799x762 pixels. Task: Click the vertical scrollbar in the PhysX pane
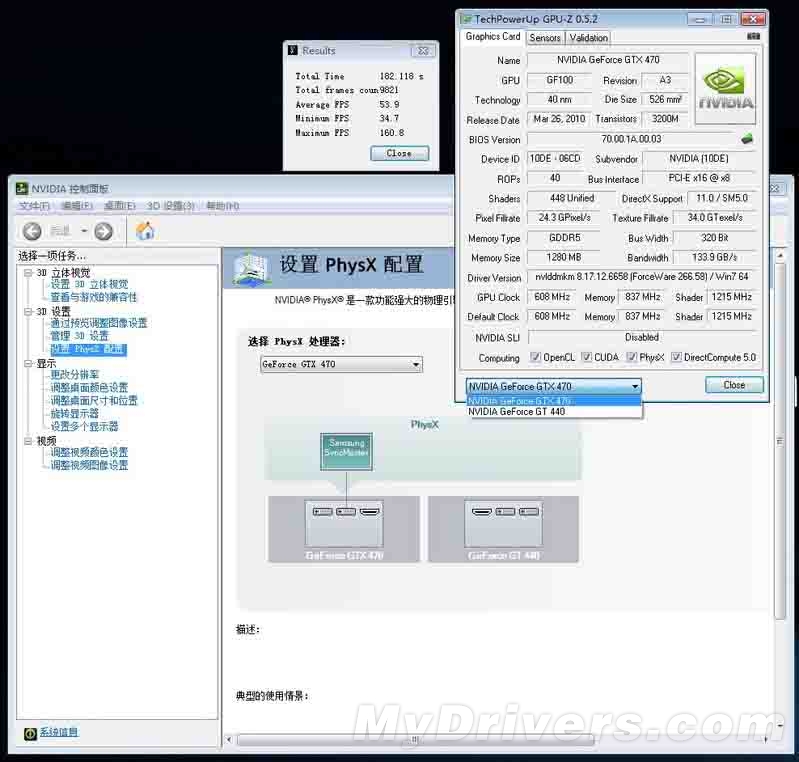[780, 441]
